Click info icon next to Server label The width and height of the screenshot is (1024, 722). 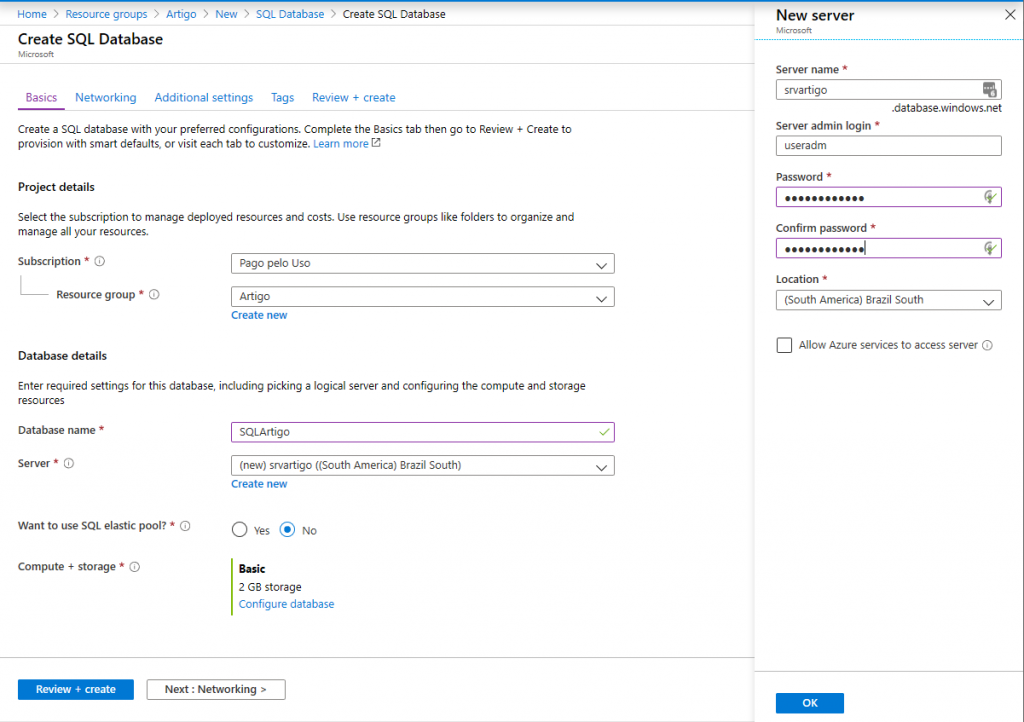click(69, 464)
